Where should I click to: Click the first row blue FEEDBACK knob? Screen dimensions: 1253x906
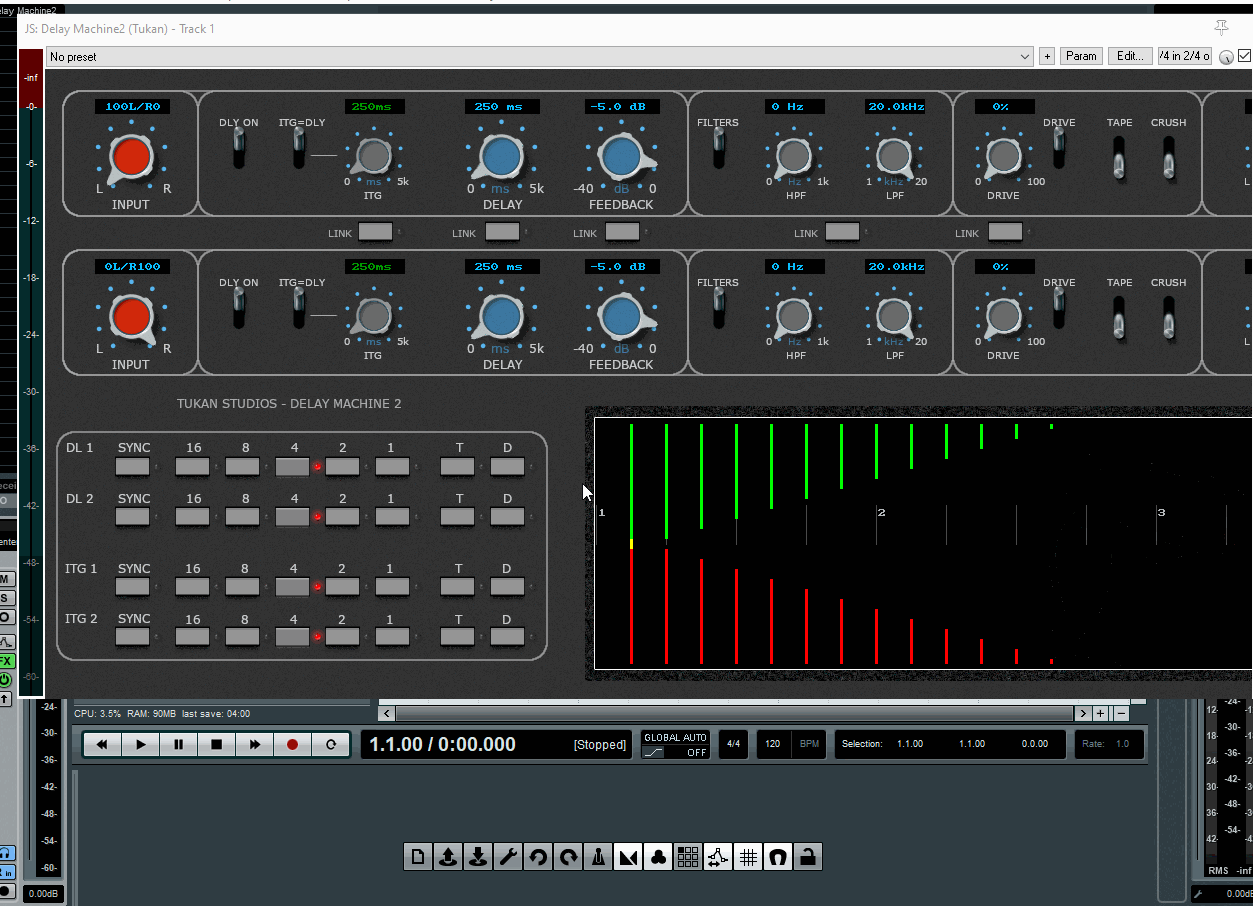(622, 157)
